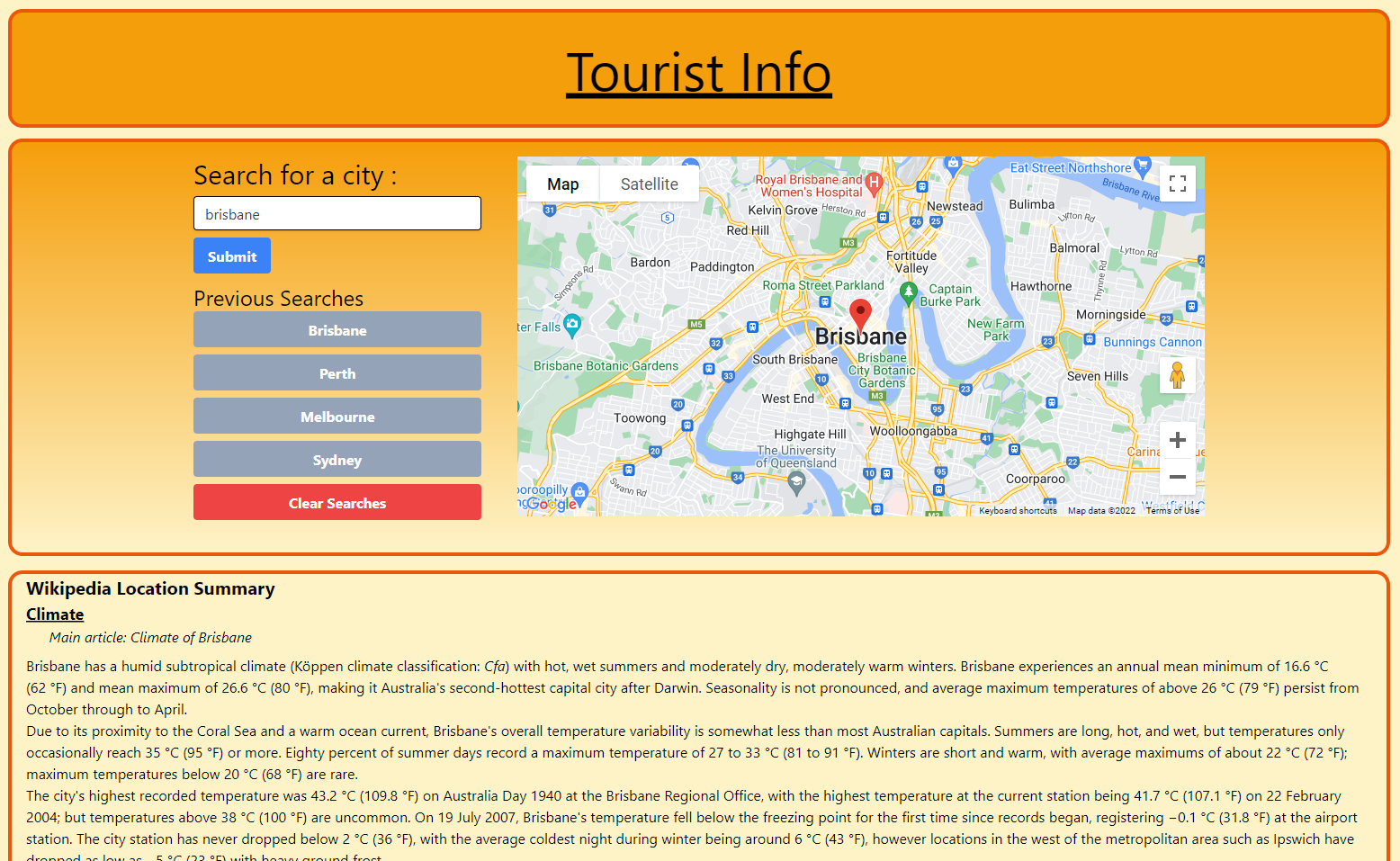Image resolution: width=1400 pixels, height=861 pixels.
Task: Focus the city search input field
Action: [x=337, y=213]
